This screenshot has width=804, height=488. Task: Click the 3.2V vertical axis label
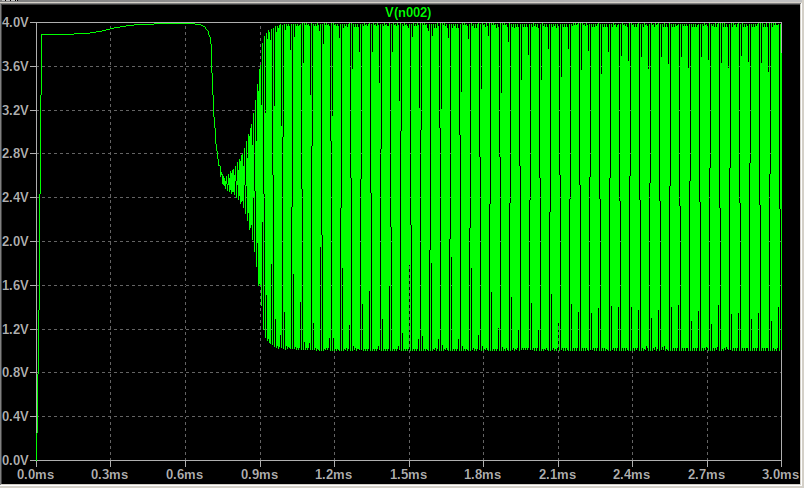click(x=16, y=110)
